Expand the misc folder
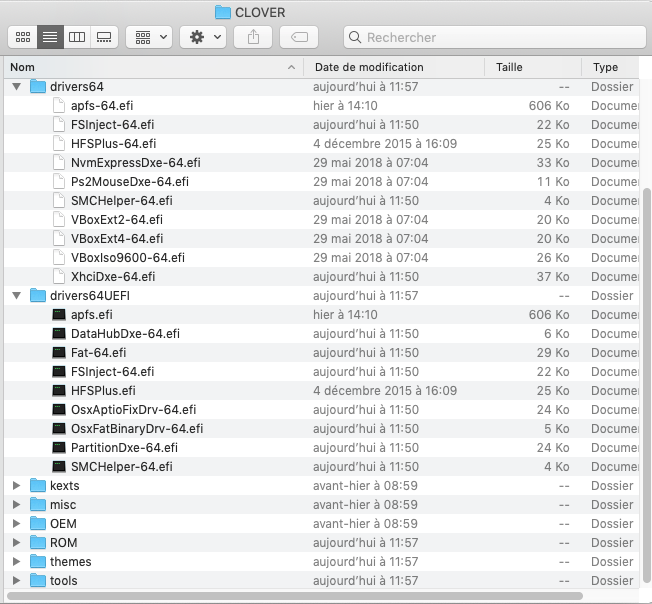 point(17,505)
